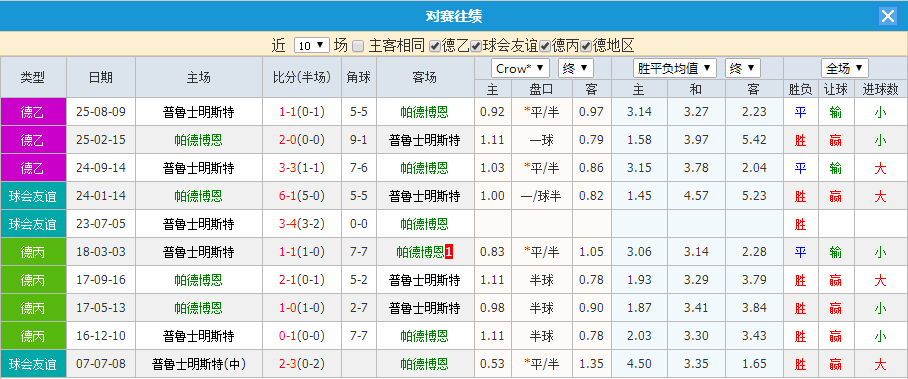Click the 大 goals result in 07-07-08 row
908x379 pixels.
click(x=880, y=364)
